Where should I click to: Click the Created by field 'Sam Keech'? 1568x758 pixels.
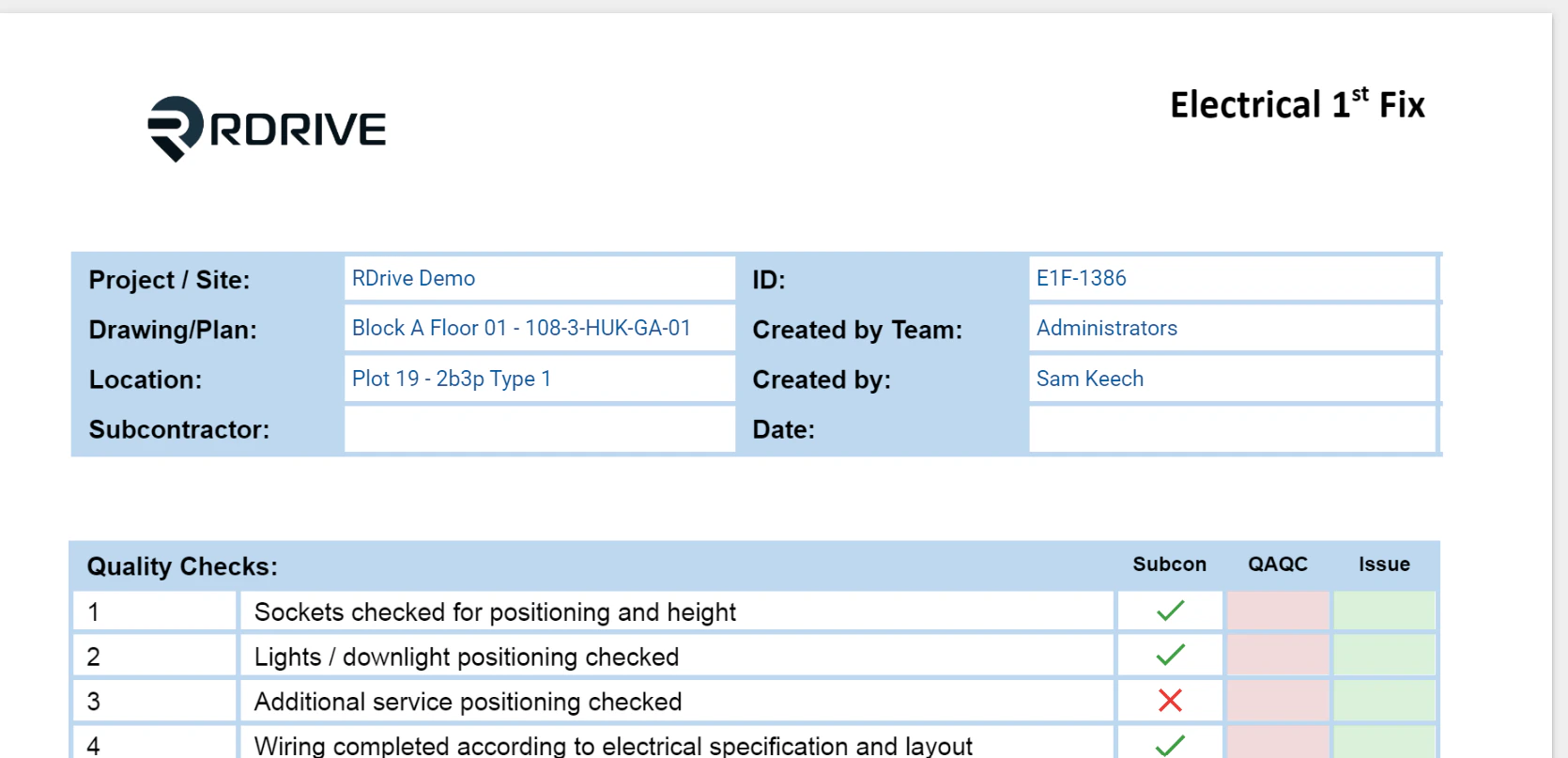(x=1233, y=379)
